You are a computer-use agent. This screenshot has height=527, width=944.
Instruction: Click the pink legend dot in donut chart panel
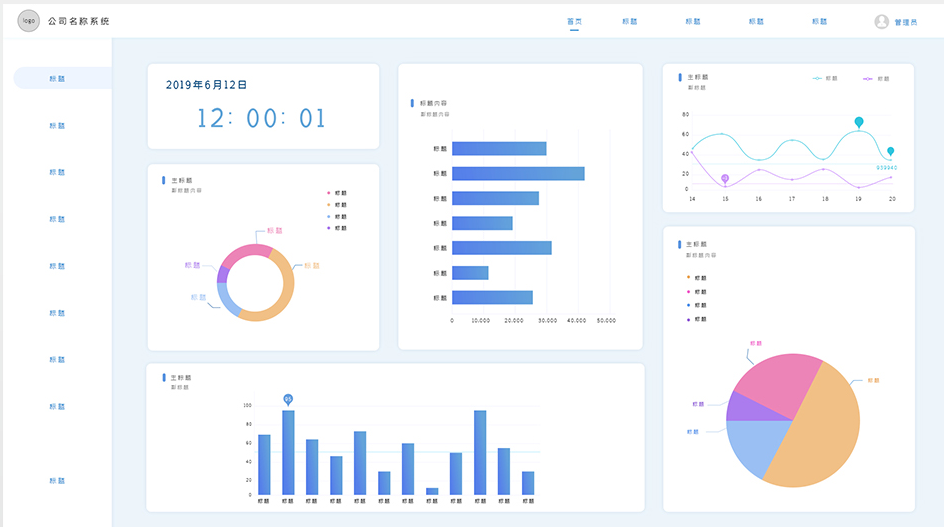[329, 193]
